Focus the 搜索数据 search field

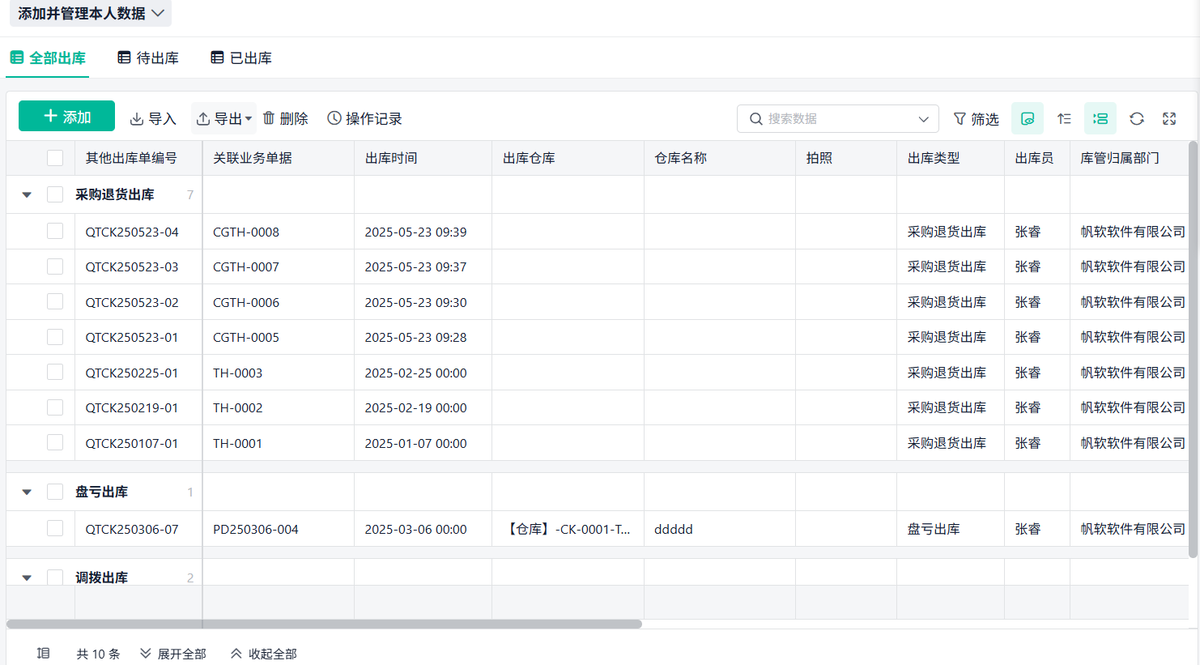[838, 119]
